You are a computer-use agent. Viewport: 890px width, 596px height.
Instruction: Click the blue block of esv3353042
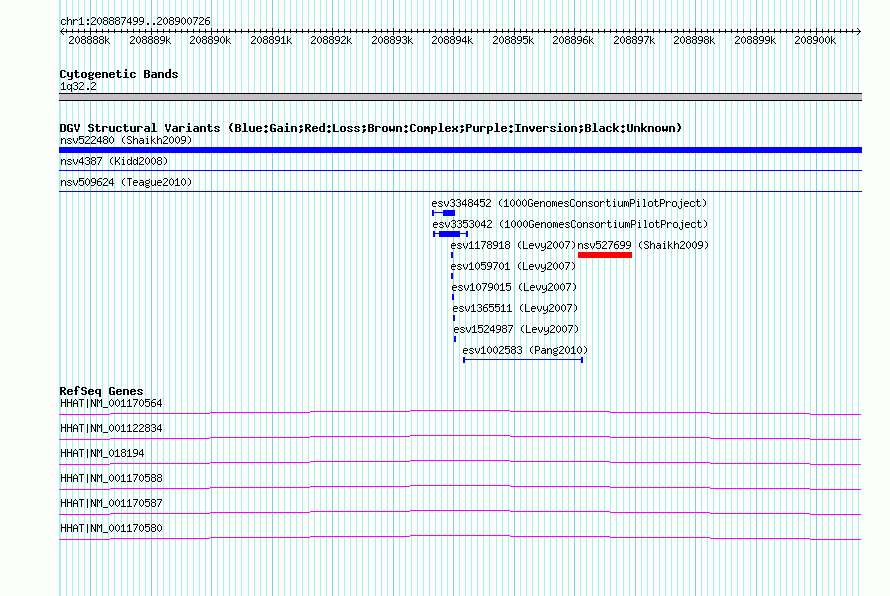[450, 234]
